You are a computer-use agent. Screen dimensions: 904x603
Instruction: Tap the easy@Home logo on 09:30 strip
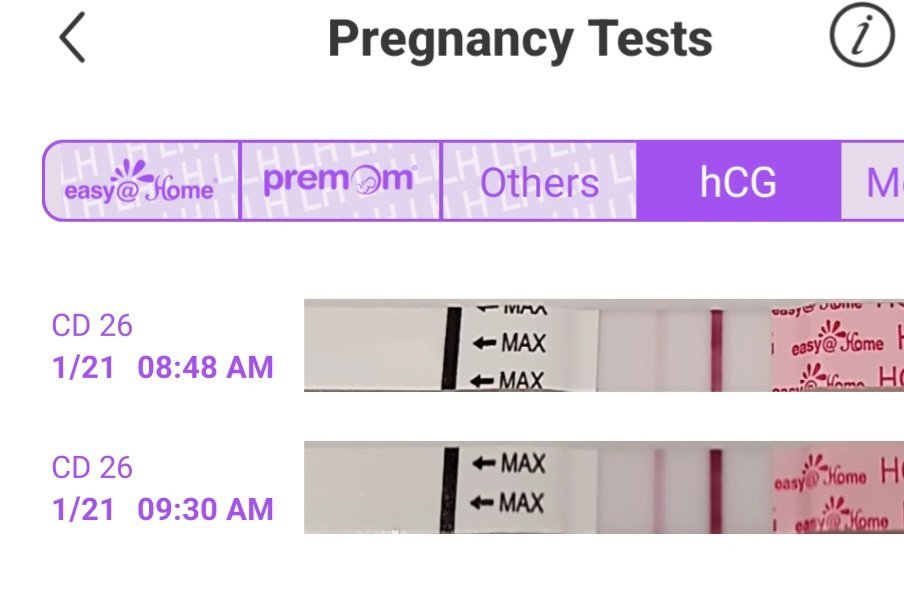(822, 474)
